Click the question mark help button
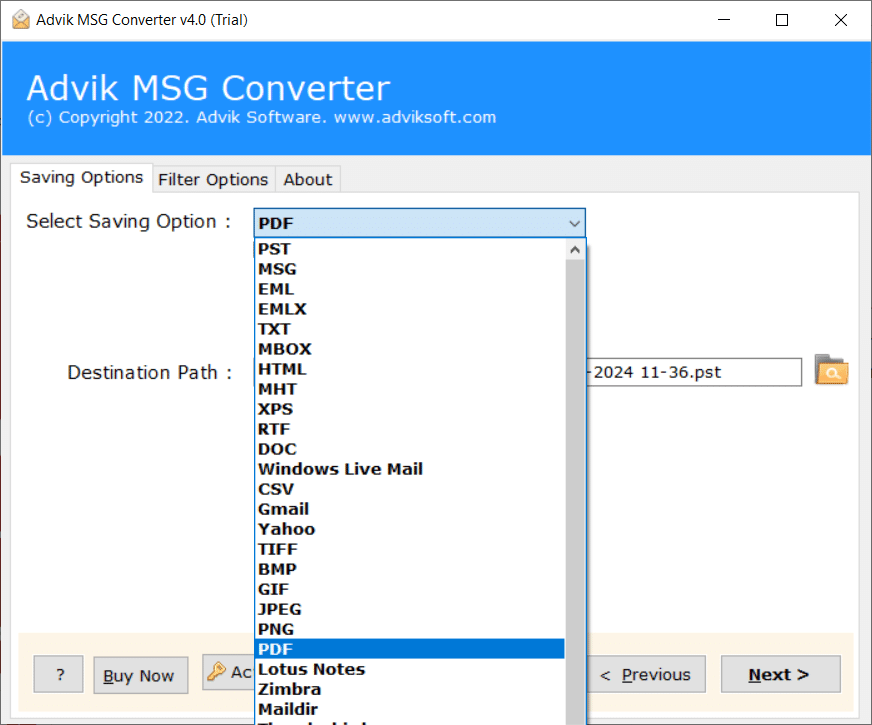Viewport: 872px width, 725px height. pos(58,674)
